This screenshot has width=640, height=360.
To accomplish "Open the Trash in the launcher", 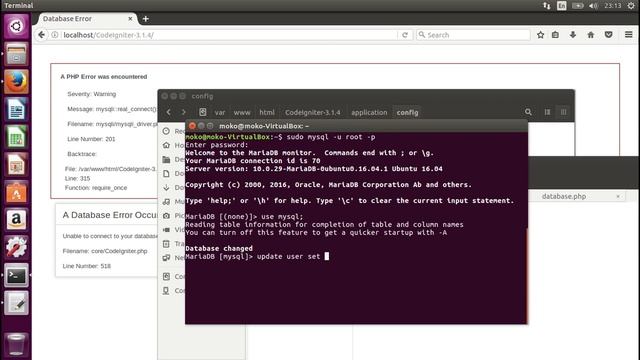I will [x=16, y=344].
